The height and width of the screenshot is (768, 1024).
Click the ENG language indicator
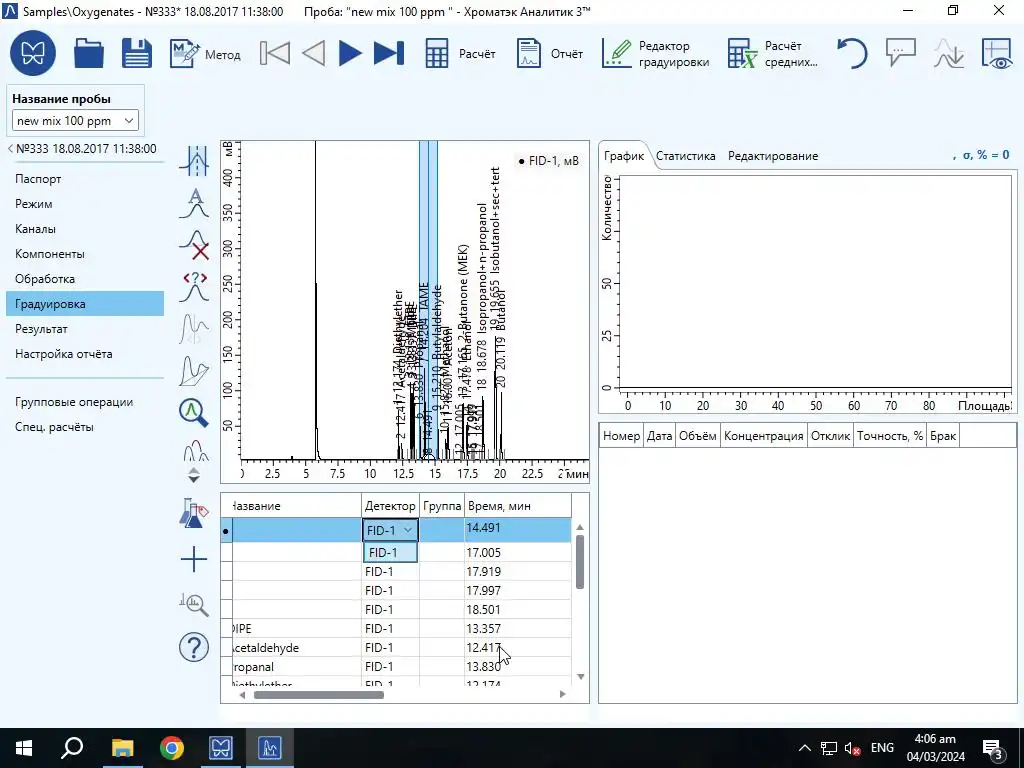coord(882,748)
